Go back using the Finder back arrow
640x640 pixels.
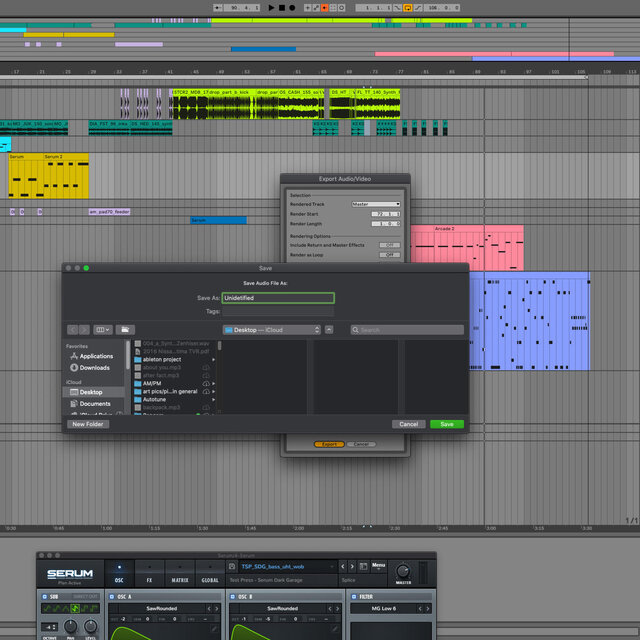click(72, 329)
